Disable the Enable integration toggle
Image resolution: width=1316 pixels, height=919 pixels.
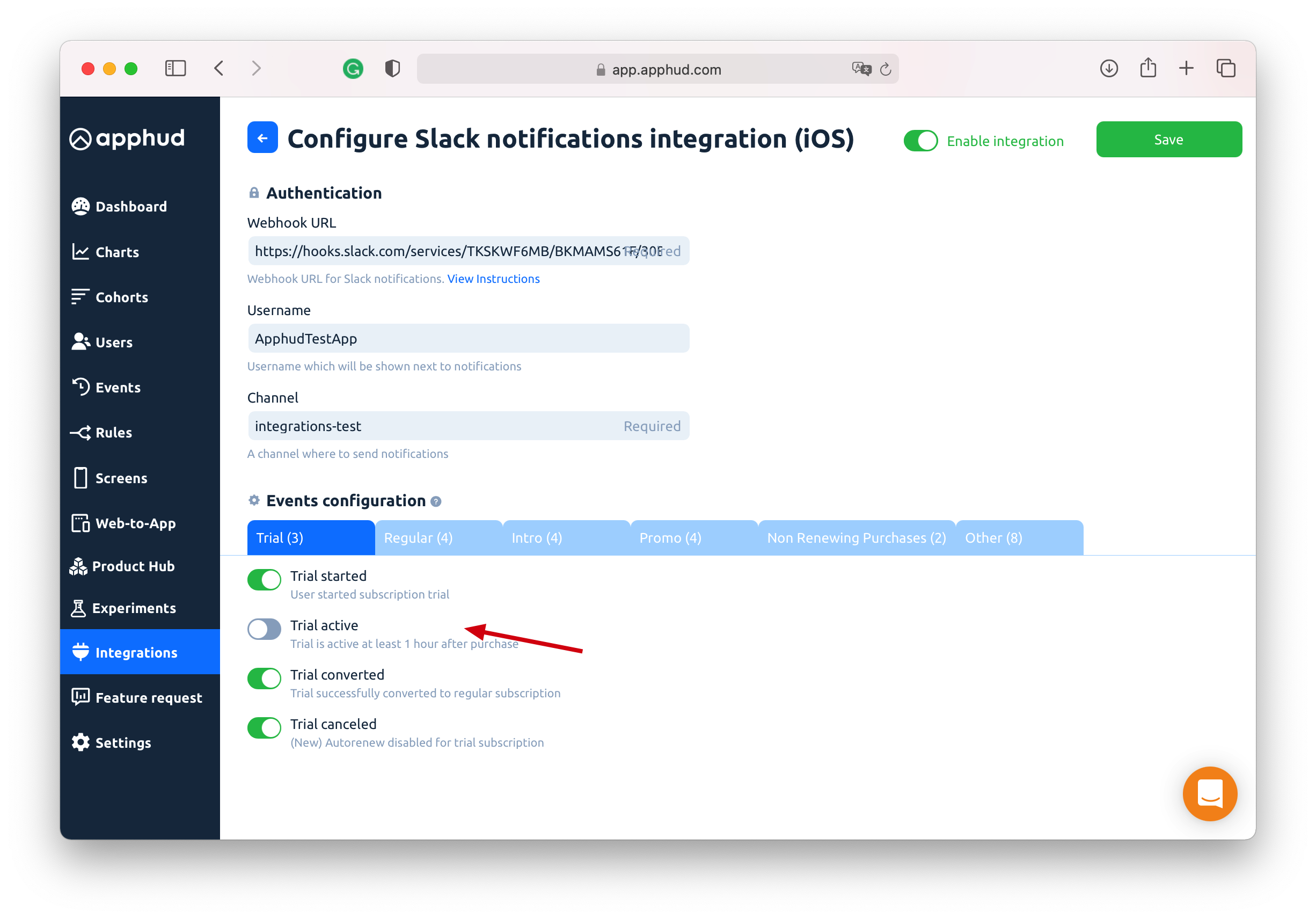click(920, 141)
